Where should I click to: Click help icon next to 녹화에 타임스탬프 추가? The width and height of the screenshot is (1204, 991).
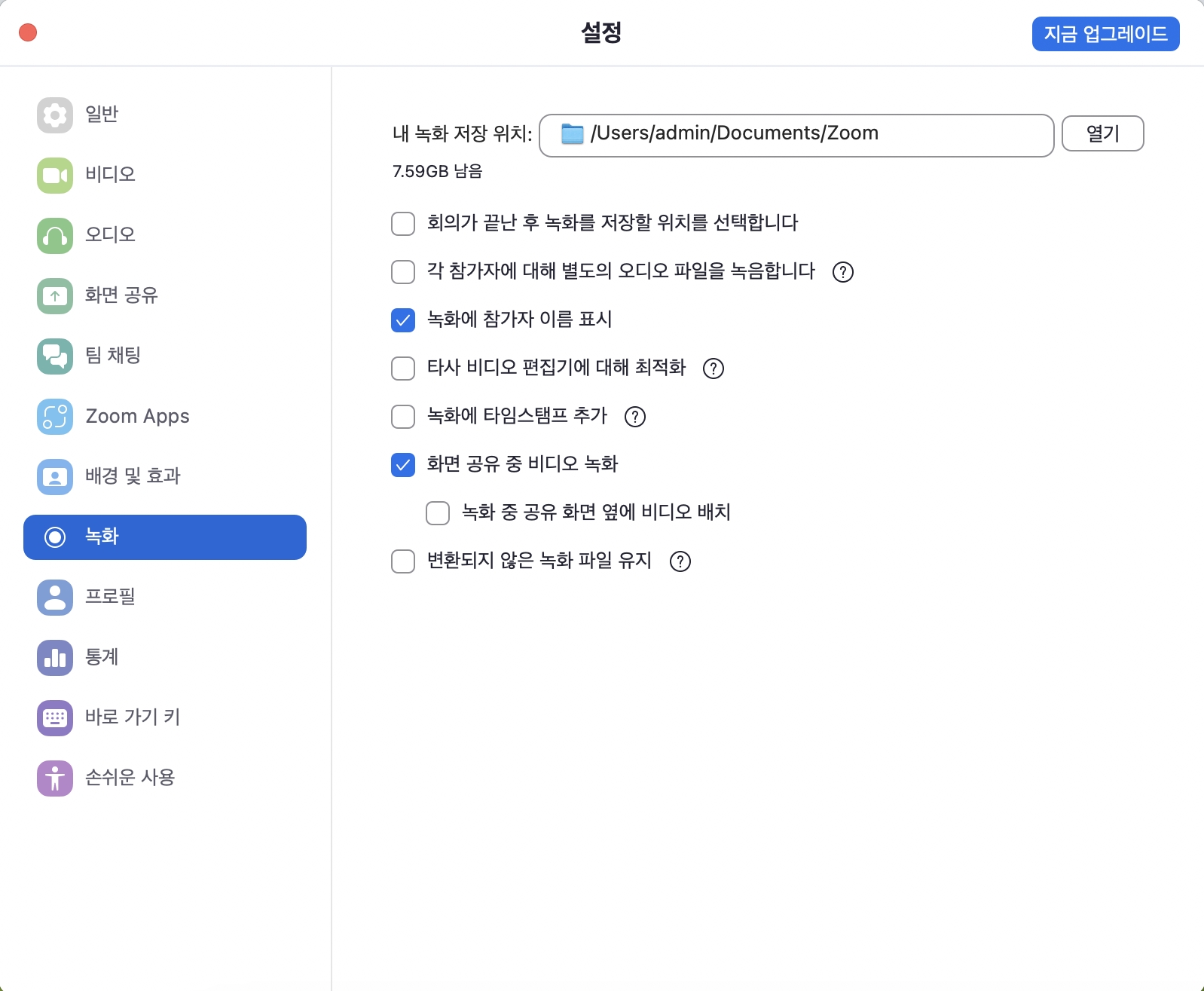click(635, 417)
